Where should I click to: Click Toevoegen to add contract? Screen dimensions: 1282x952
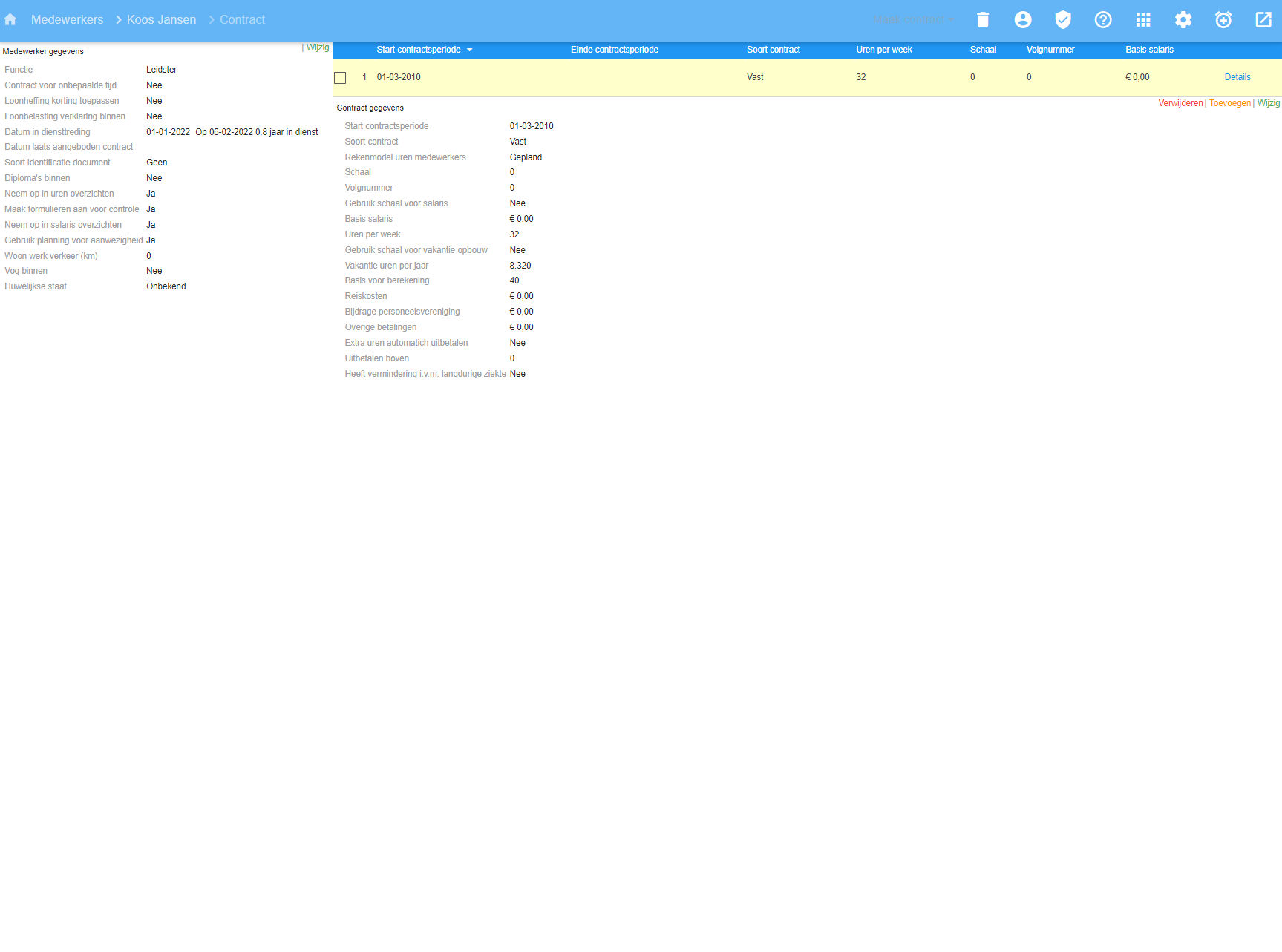point(1229,103)
